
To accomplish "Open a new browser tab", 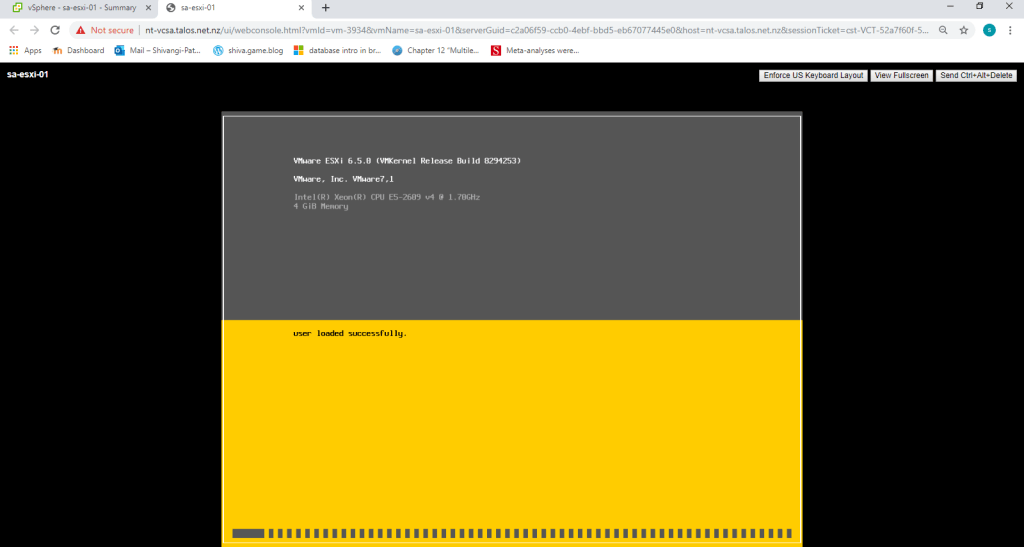I will tap(325, 8).
